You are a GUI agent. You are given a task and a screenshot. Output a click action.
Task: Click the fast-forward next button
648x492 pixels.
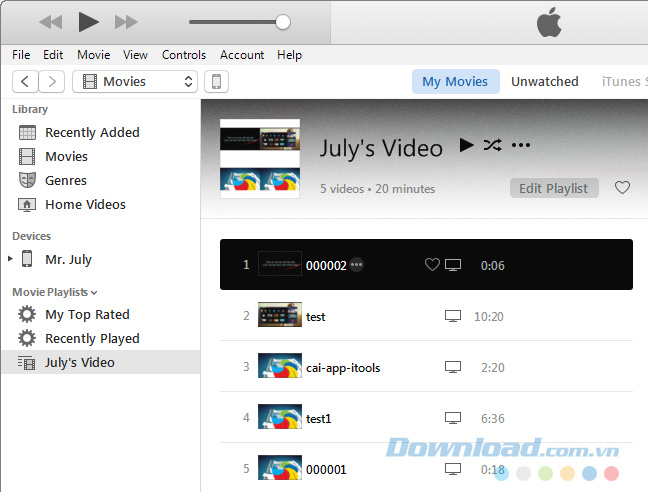126,22
